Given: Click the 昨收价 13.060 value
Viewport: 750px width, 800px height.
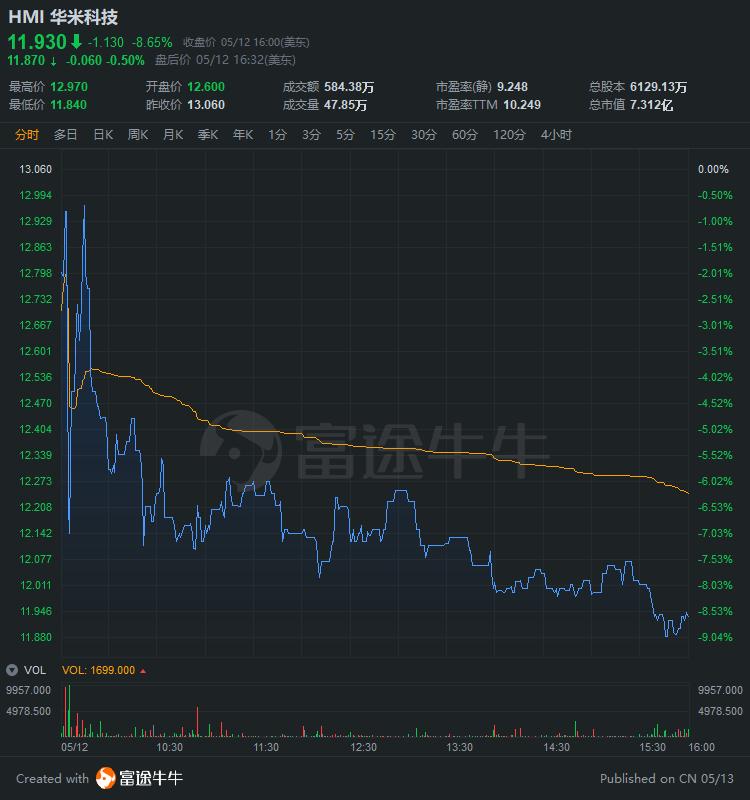Looking at the screenshot, I should [206, 105].
